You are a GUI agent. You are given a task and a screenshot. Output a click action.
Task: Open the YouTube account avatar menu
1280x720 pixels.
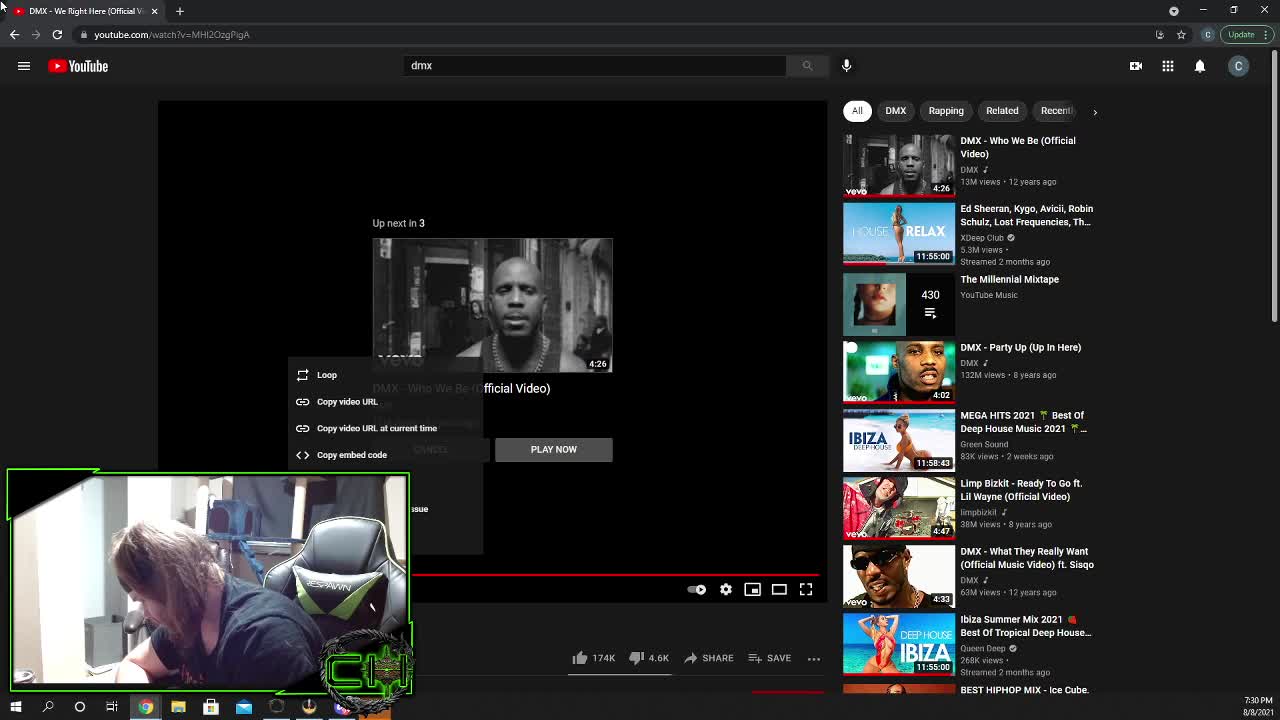tap(1238, 66)
